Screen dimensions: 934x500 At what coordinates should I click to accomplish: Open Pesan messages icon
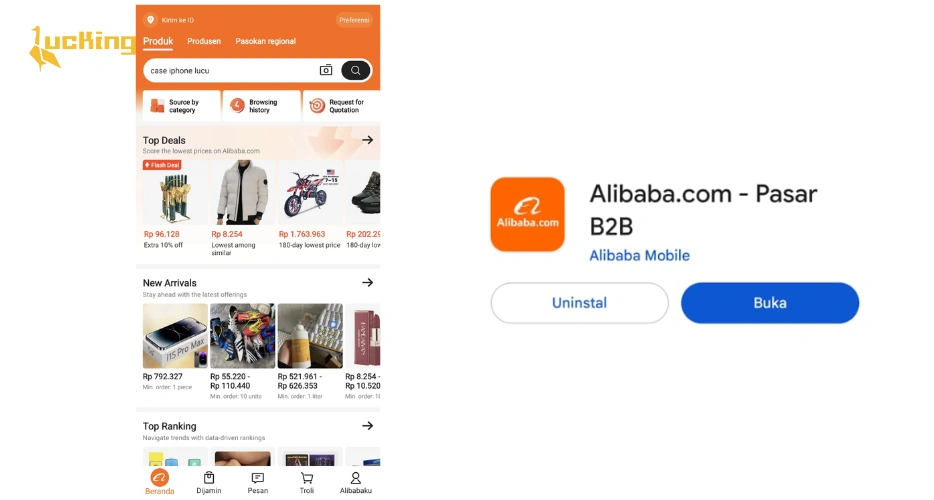[x=258, y=482]
